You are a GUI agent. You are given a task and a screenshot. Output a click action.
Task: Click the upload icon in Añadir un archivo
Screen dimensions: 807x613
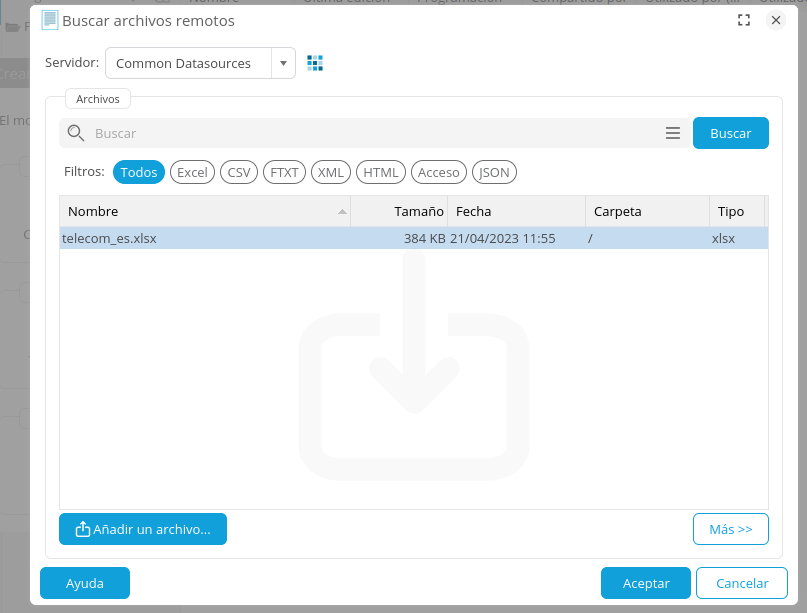(83, 529)
